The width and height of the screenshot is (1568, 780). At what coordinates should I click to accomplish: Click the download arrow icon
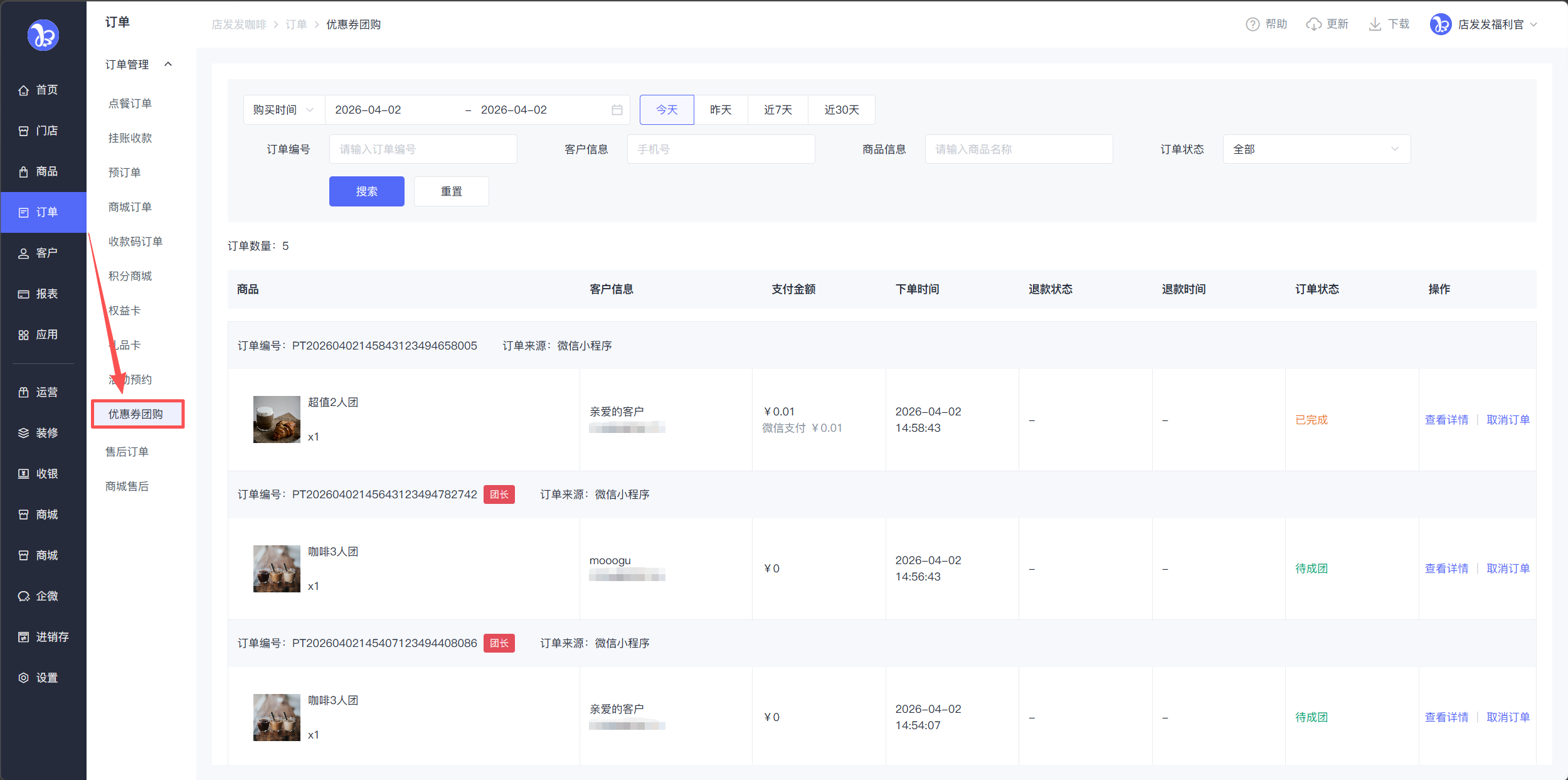1375,24
